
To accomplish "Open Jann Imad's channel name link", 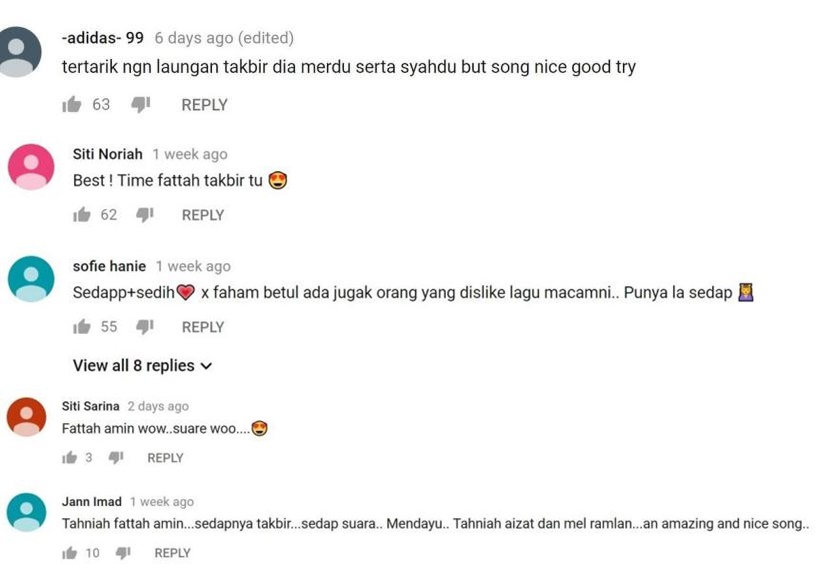I will click(x=91, y=502).
